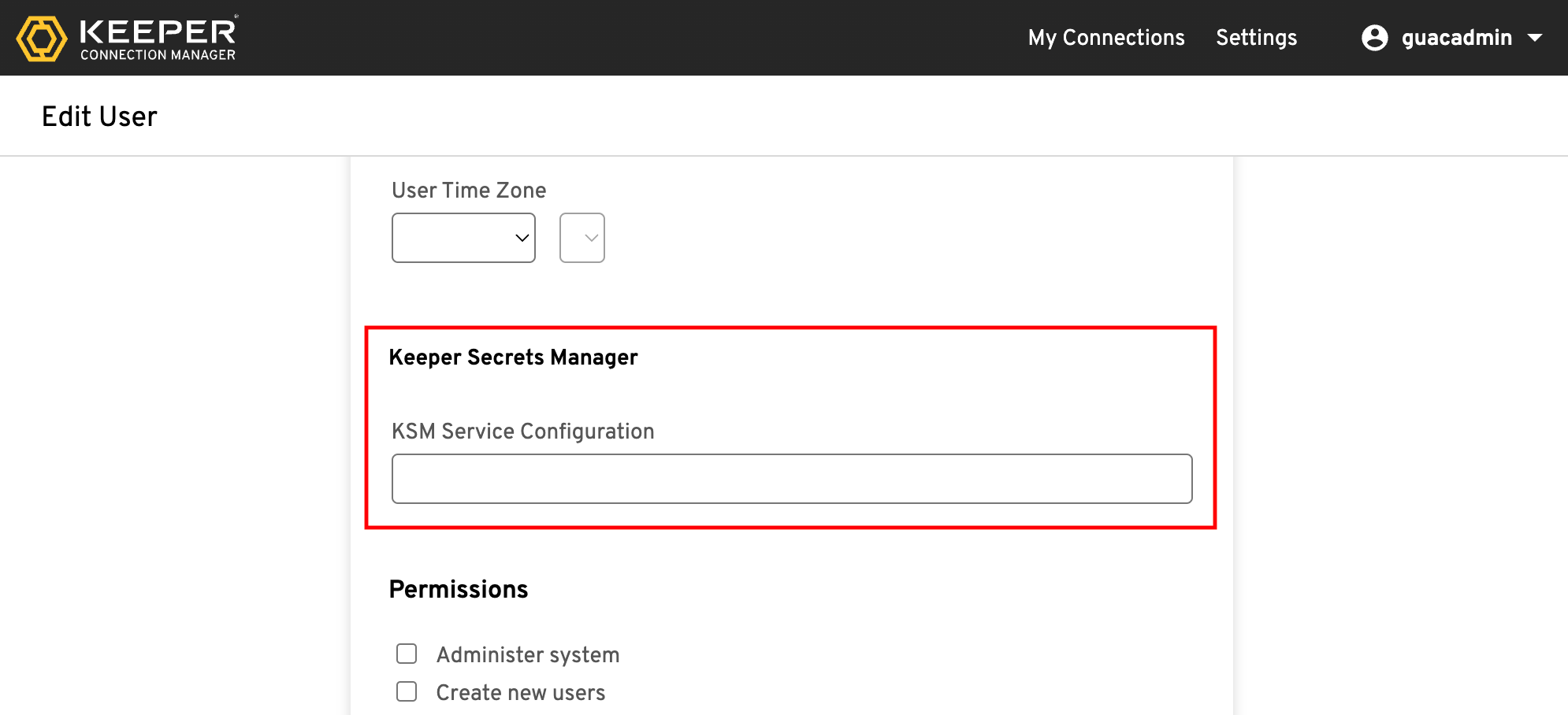Focus the KSM Service Configuration text field
Image resolution: width=1568 pixels, height=715 pixels.
pyautogui.click(x=791, y=479)
